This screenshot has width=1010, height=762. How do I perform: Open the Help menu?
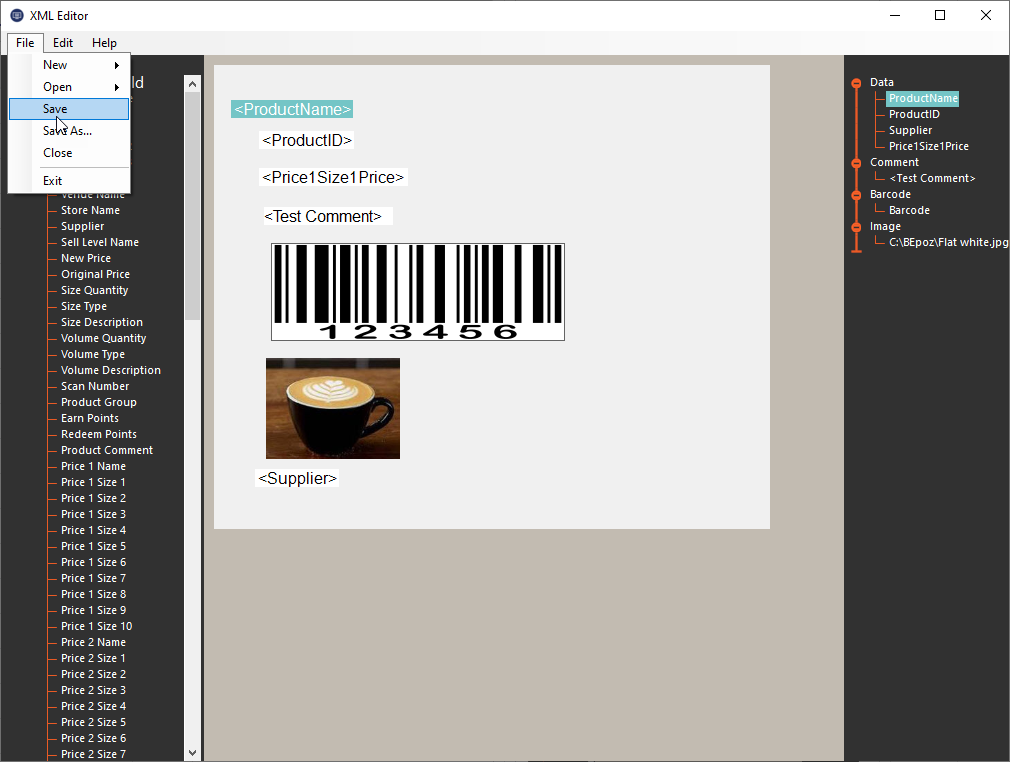click(x=104, y=43)
